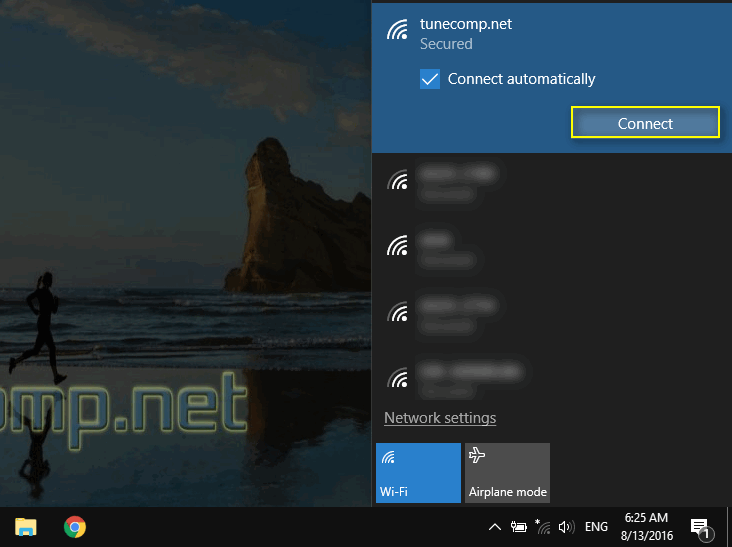Toggle the Airplane mode tile
The height and width of the screenshot is (547, 732).
tap(507, 472)
